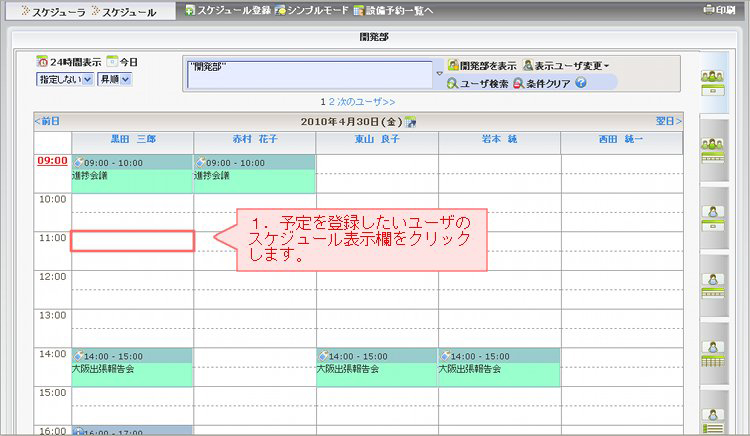This screenshot has width=750, height=436.
Task: Open 東山's 14:00 大阪出張報告会 event
Action: [376, 368]
